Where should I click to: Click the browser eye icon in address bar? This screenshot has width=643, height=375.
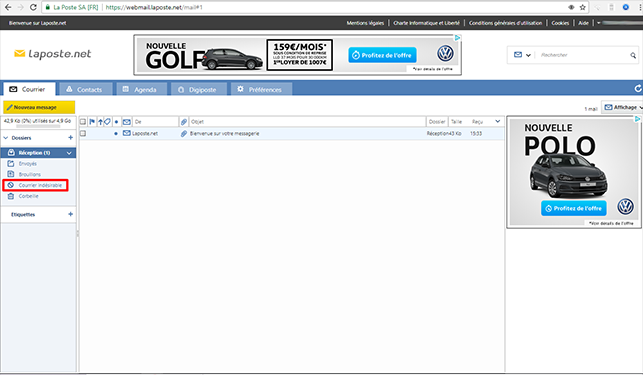click(571, 7)
